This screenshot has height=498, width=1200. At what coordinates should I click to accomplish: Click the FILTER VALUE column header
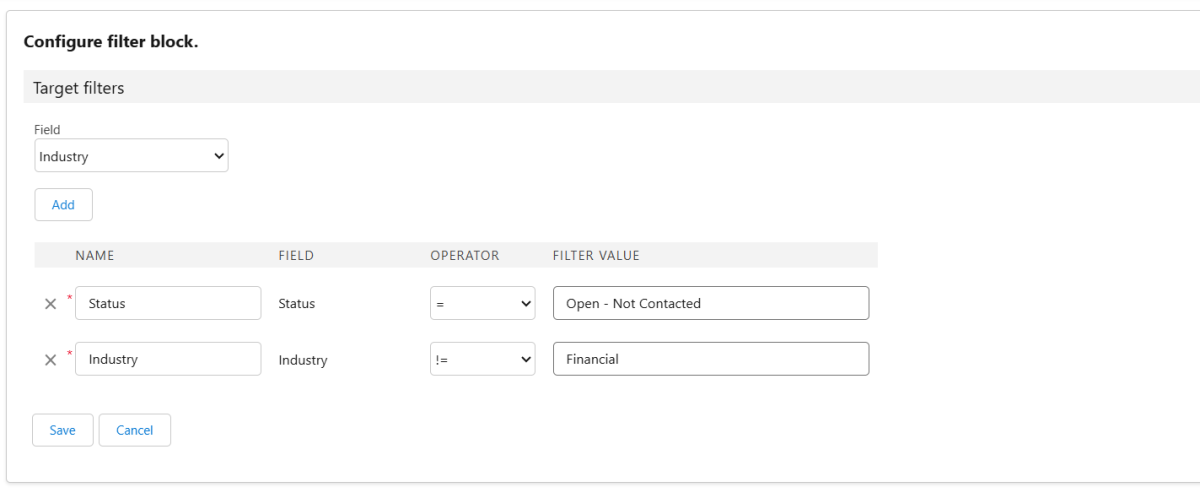(596, 256)
